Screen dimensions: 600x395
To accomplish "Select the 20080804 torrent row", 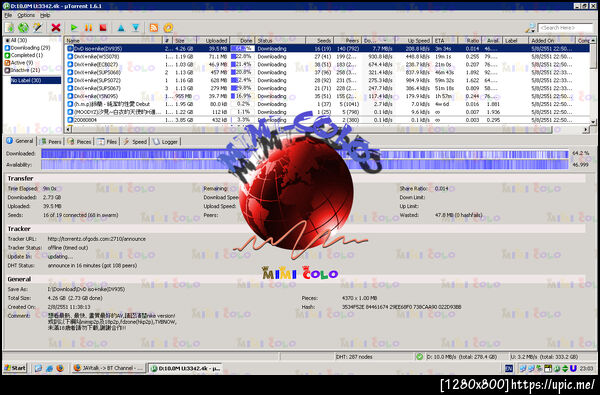I will [x=327, y=120].
